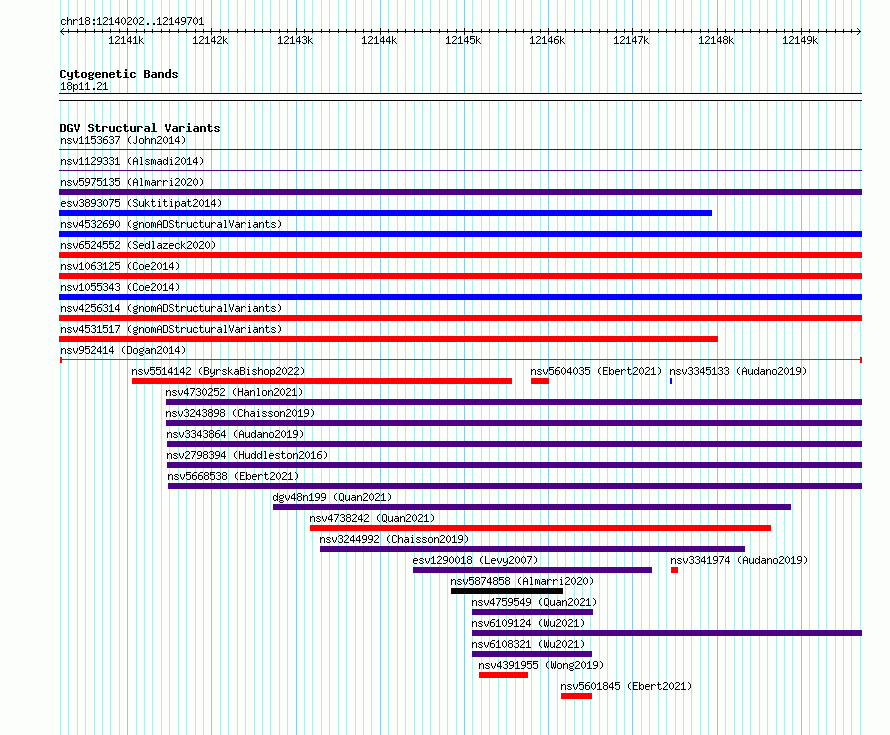Click the esv1290018 (Levy2007) label
The image size is (890, 735).
point(475,560)
